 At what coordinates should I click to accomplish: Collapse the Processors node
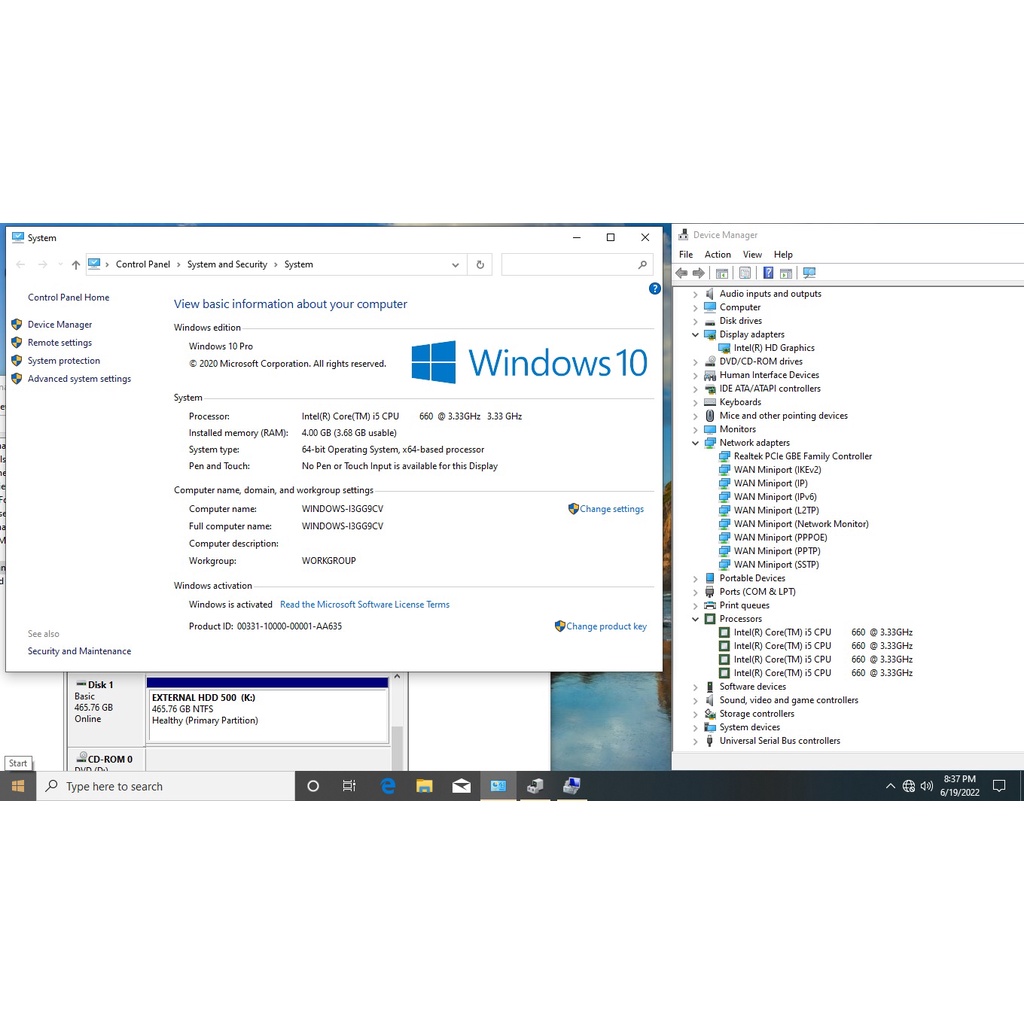click(x=696, y=619)
